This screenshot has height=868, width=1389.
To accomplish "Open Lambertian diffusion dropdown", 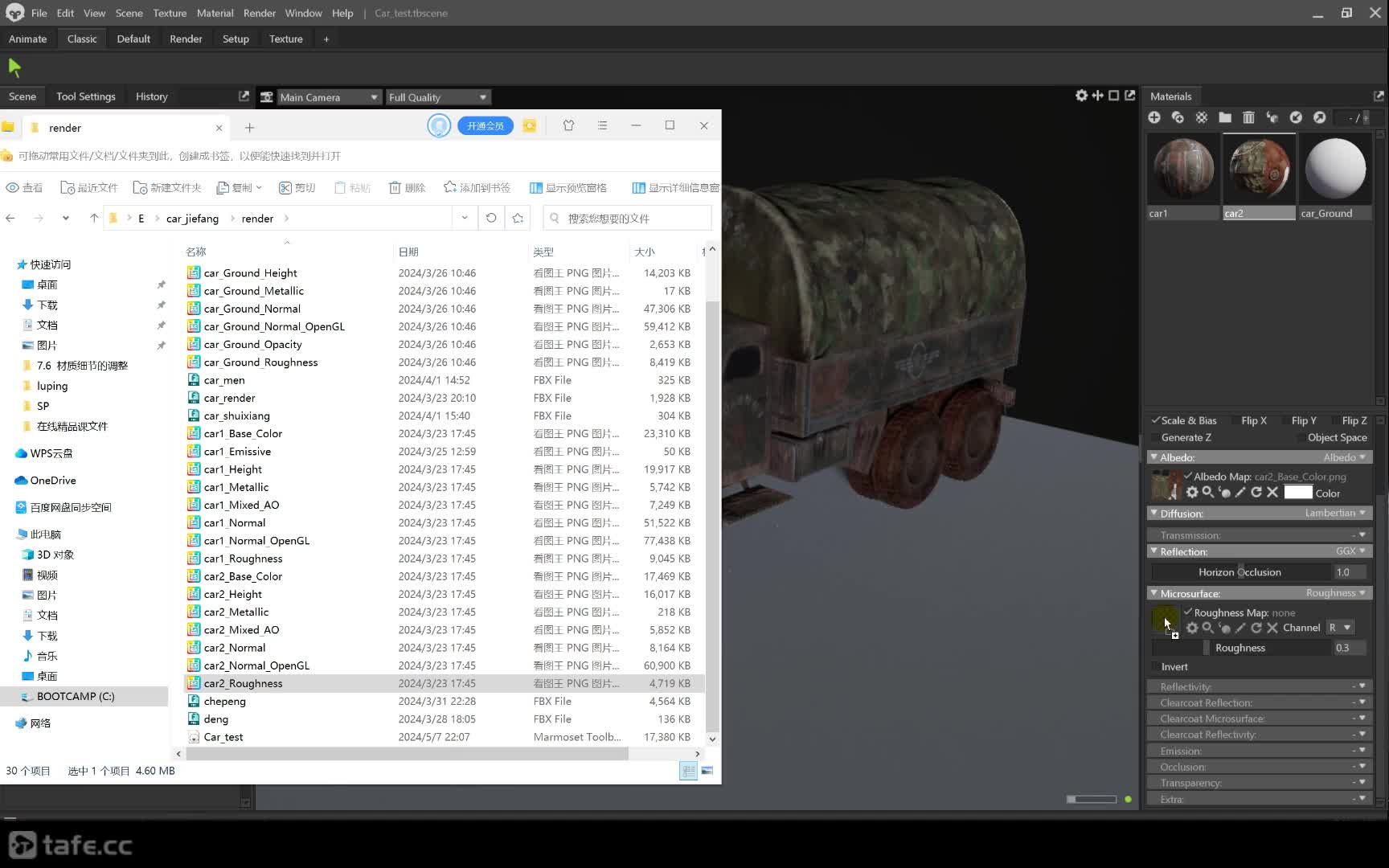I will point(1335,513).
